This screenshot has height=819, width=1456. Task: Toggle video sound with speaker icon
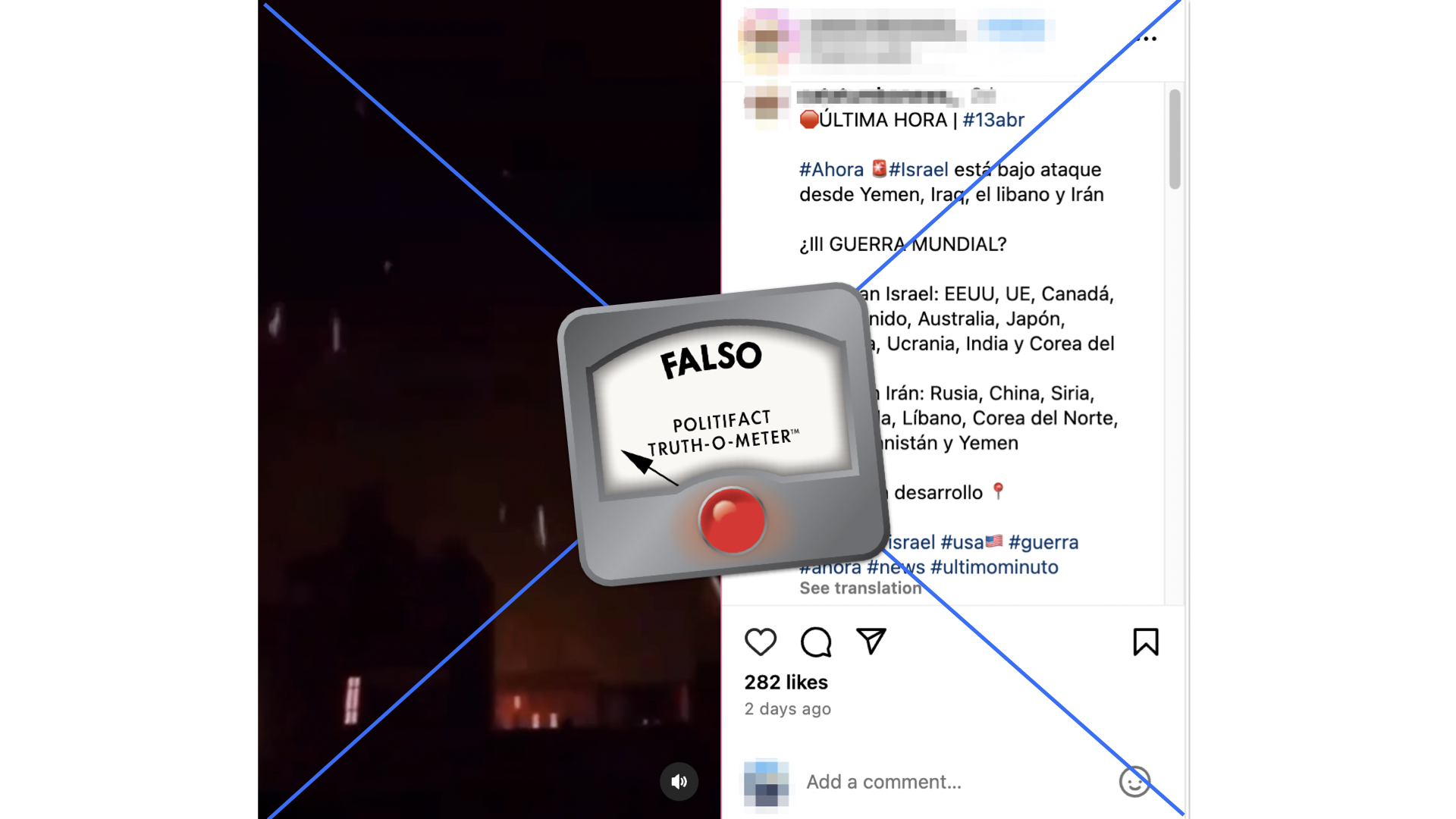point(679,781)
